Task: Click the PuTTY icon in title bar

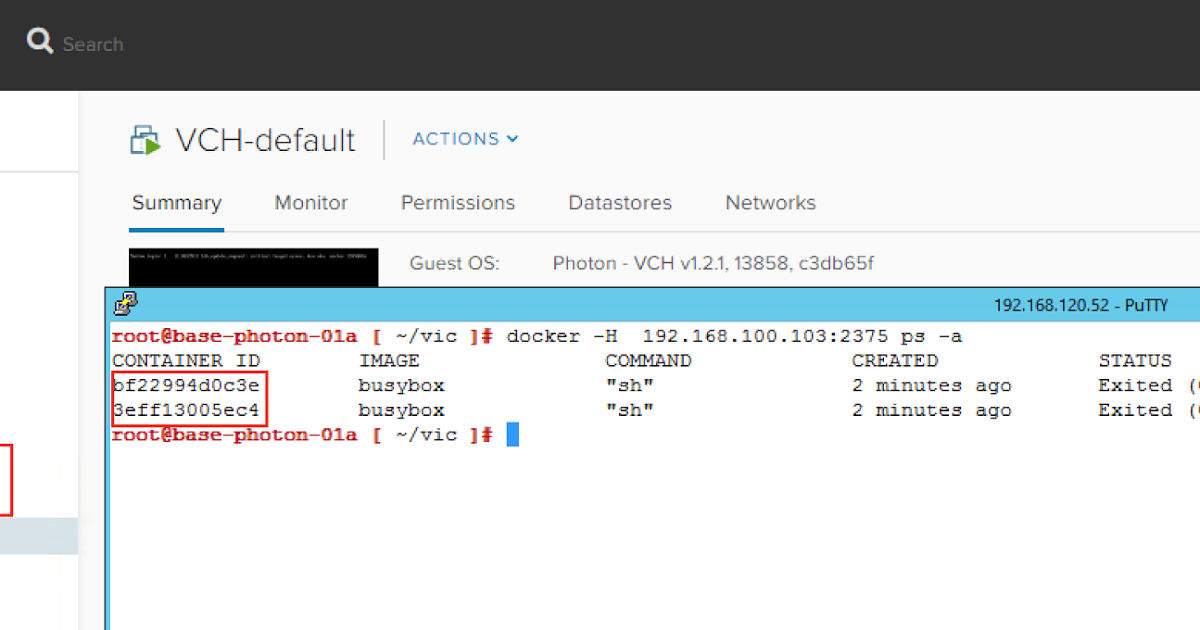Action: click(126, 303)
